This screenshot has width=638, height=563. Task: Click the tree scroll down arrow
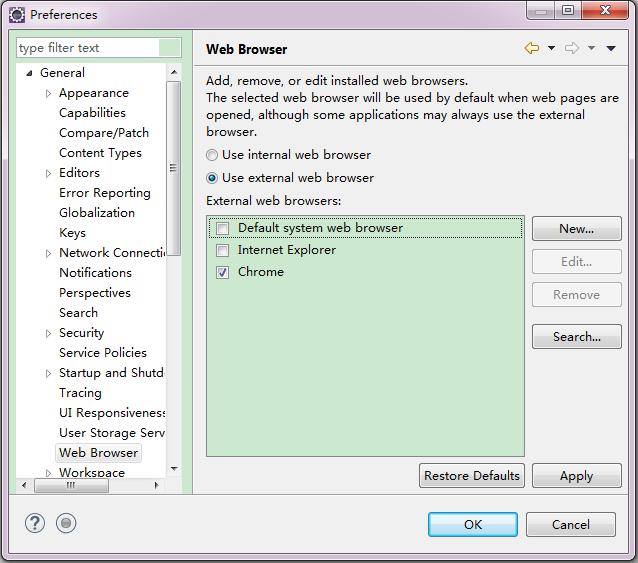click(x=174, y=469)
